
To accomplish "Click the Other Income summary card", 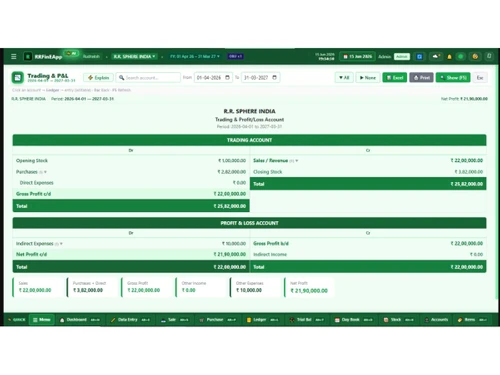I will click(x=201, y=287).
